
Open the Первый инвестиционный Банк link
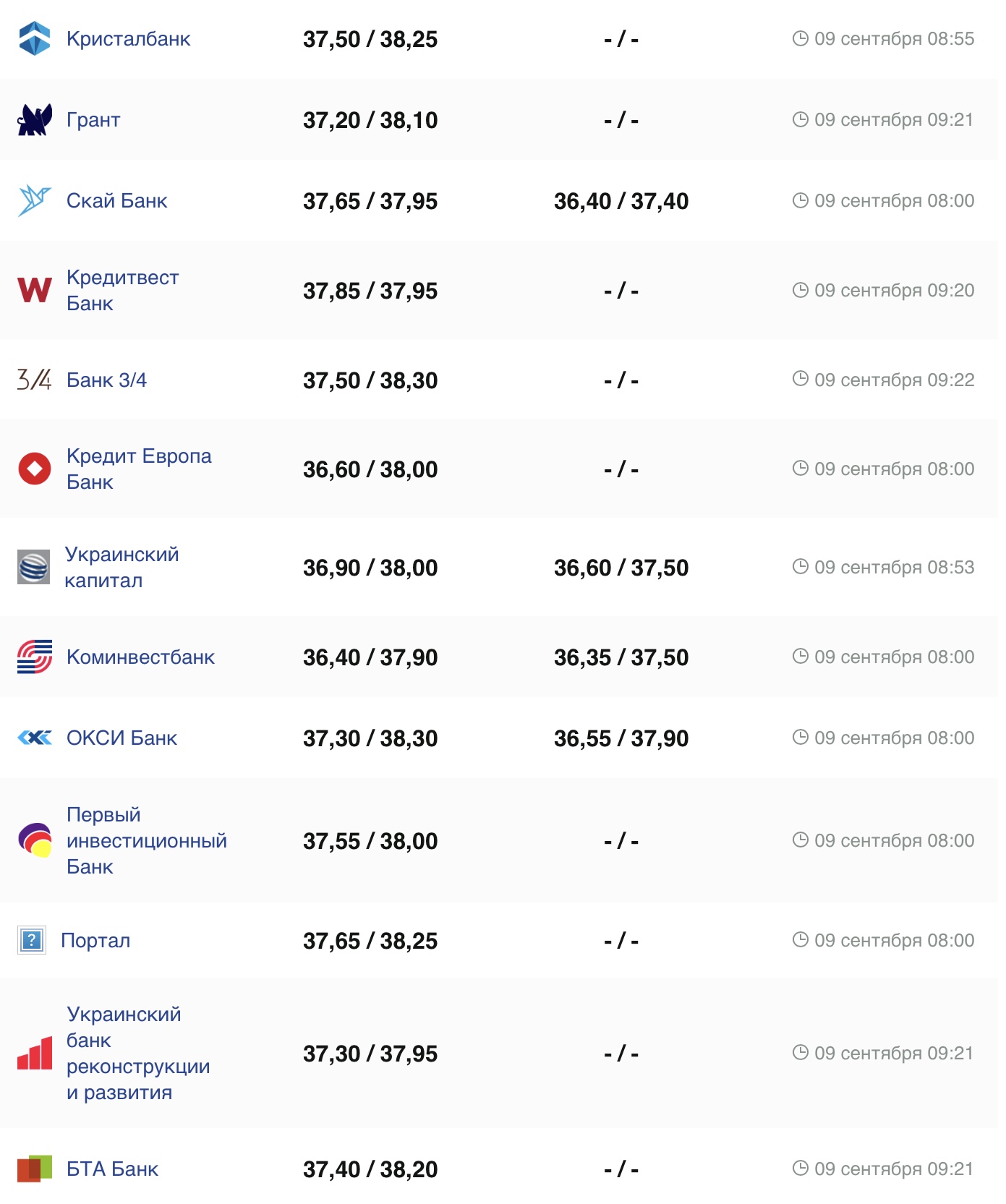[x=146, y=840]
